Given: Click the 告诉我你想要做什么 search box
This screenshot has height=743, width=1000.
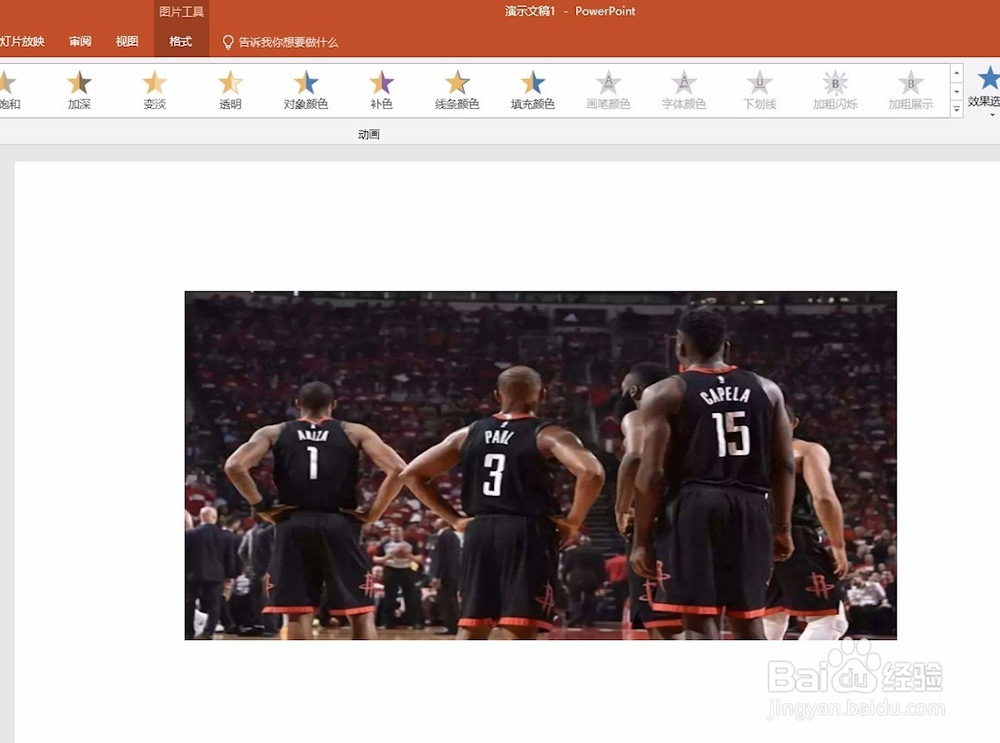Looking at the screenshot, I should 288,42.
